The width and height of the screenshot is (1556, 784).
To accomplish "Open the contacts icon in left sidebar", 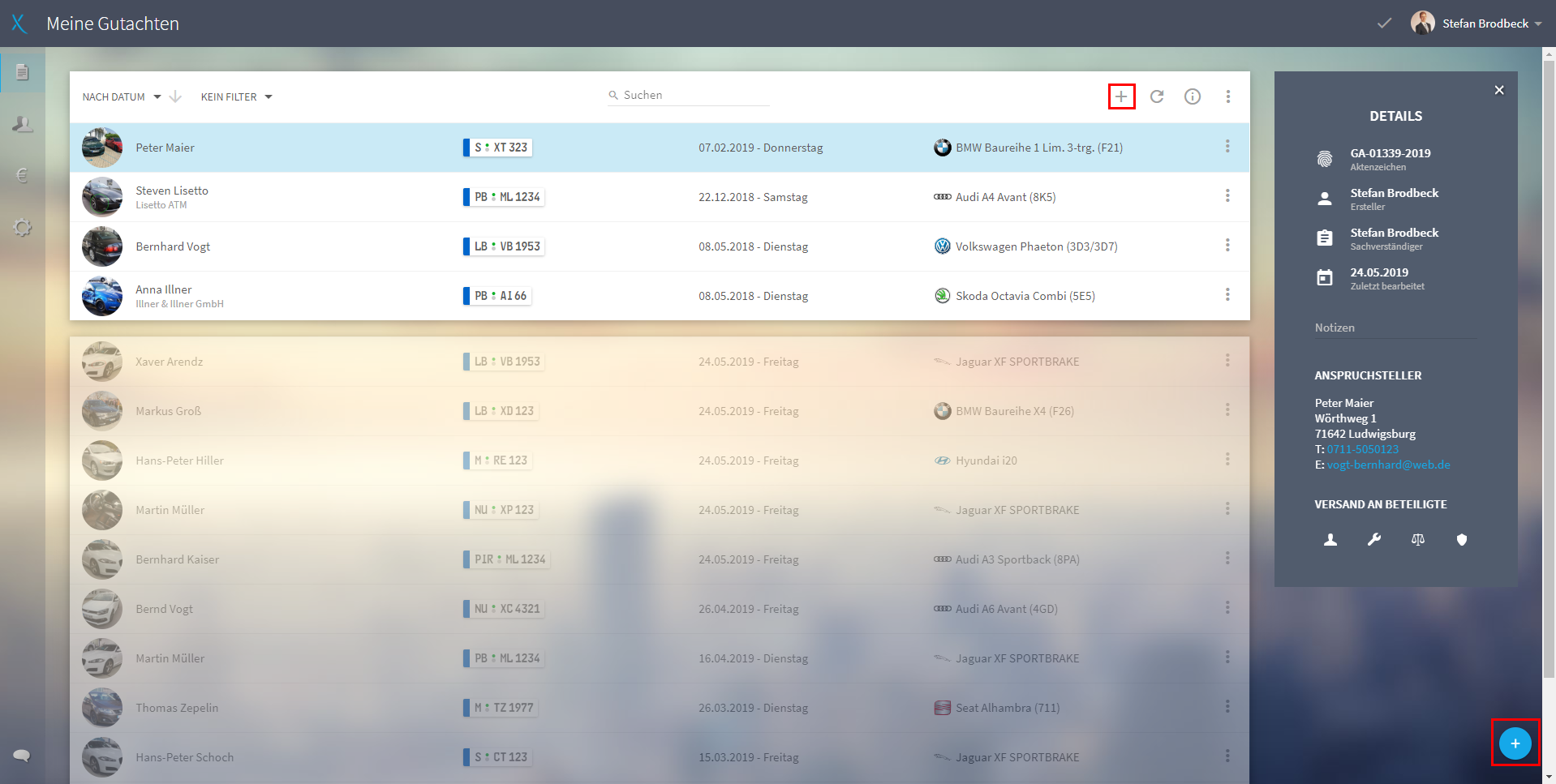I will (x=23, y=124).
